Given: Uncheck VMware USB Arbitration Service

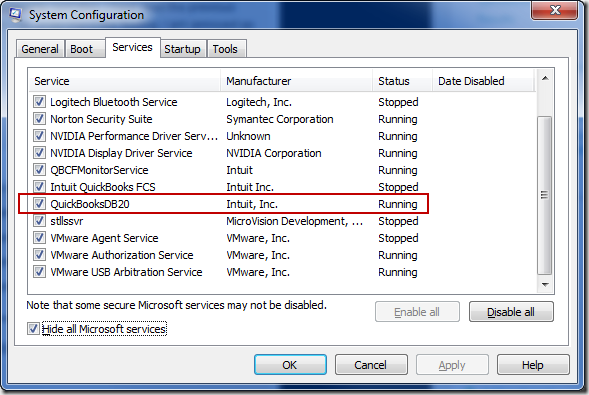Looking at the screenshot, I should [x=39, y=271].
